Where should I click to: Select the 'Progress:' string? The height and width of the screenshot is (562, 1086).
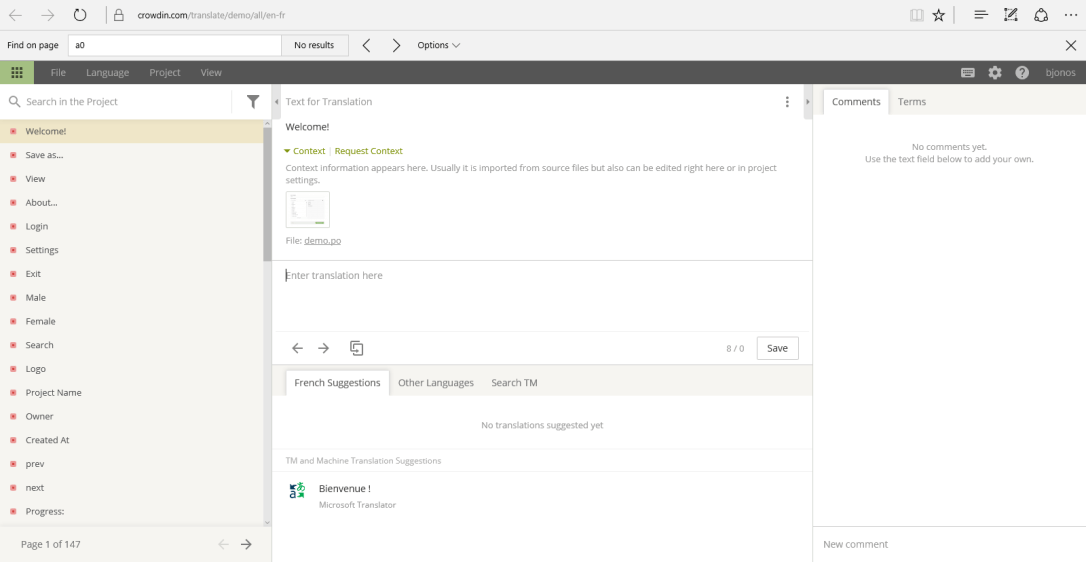pyautogui.click(x=132, y=511)
